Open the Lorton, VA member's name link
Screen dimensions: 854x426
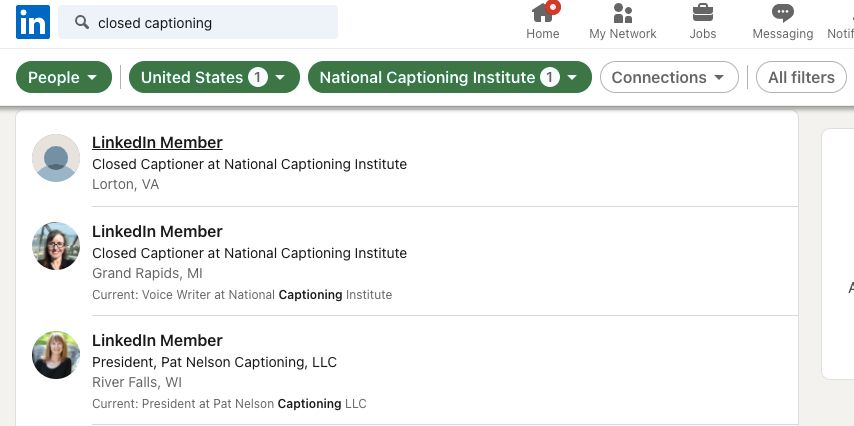157,143
